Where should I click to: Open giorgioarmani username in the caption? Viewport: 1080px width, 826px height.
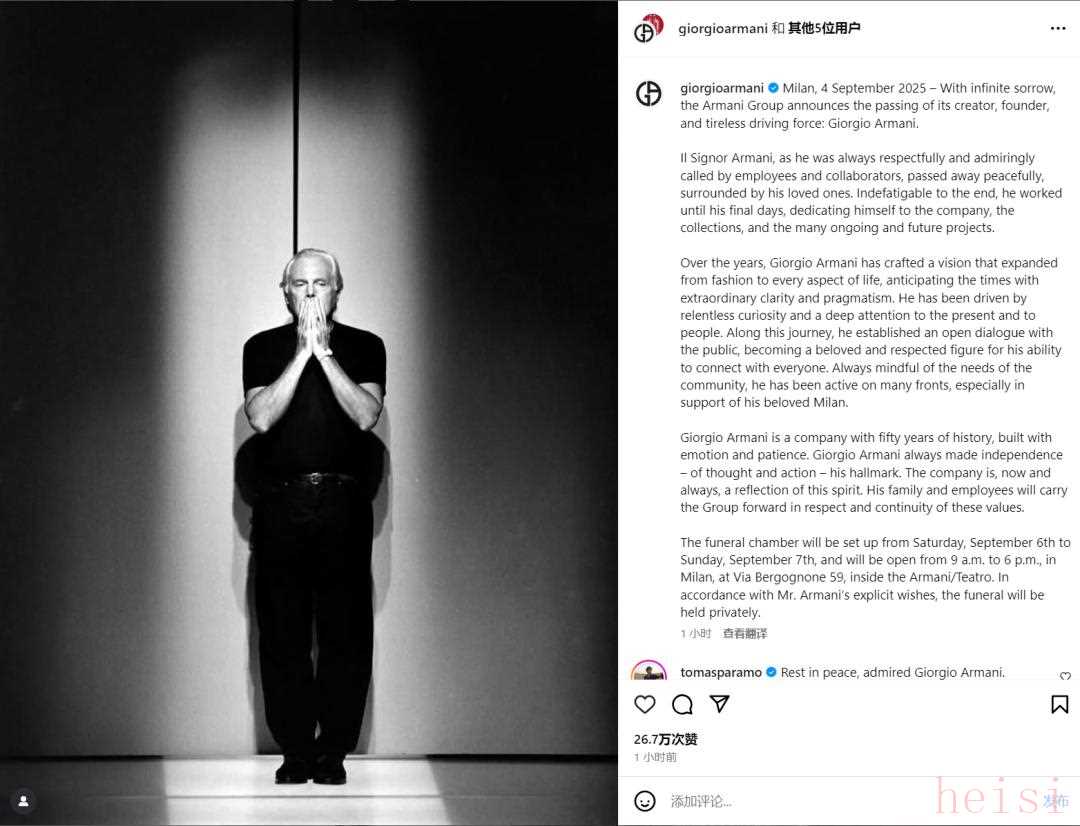722,88
